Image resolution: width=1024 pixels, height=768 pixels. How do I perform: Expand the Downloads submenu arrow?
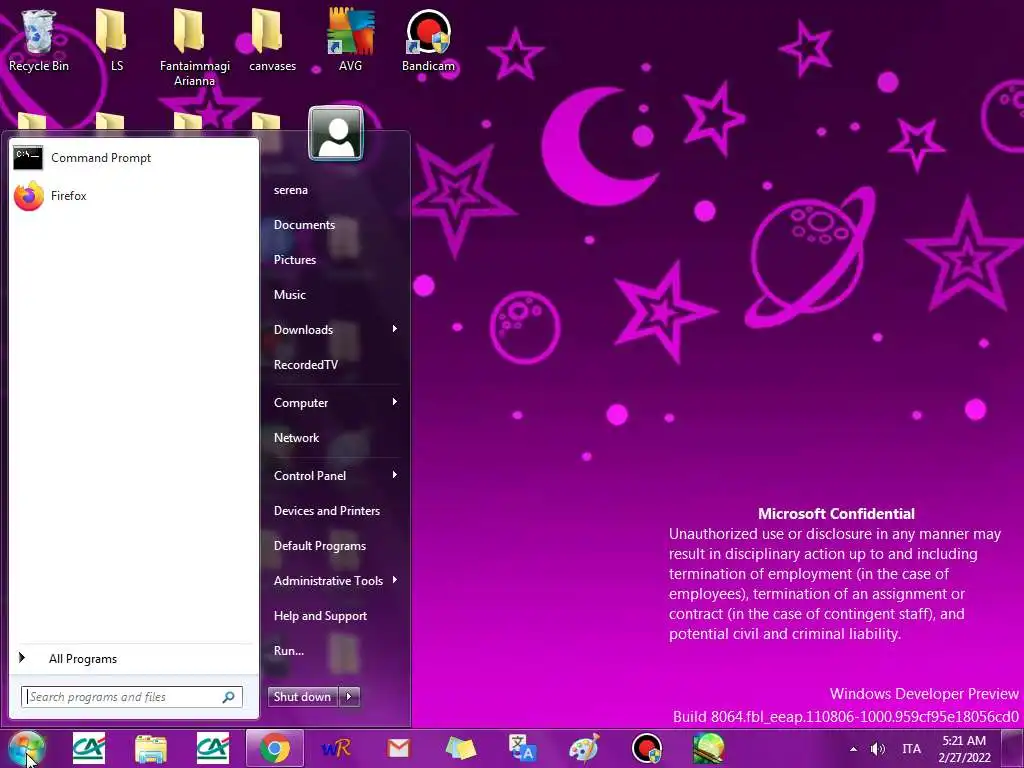pos(394,329)
